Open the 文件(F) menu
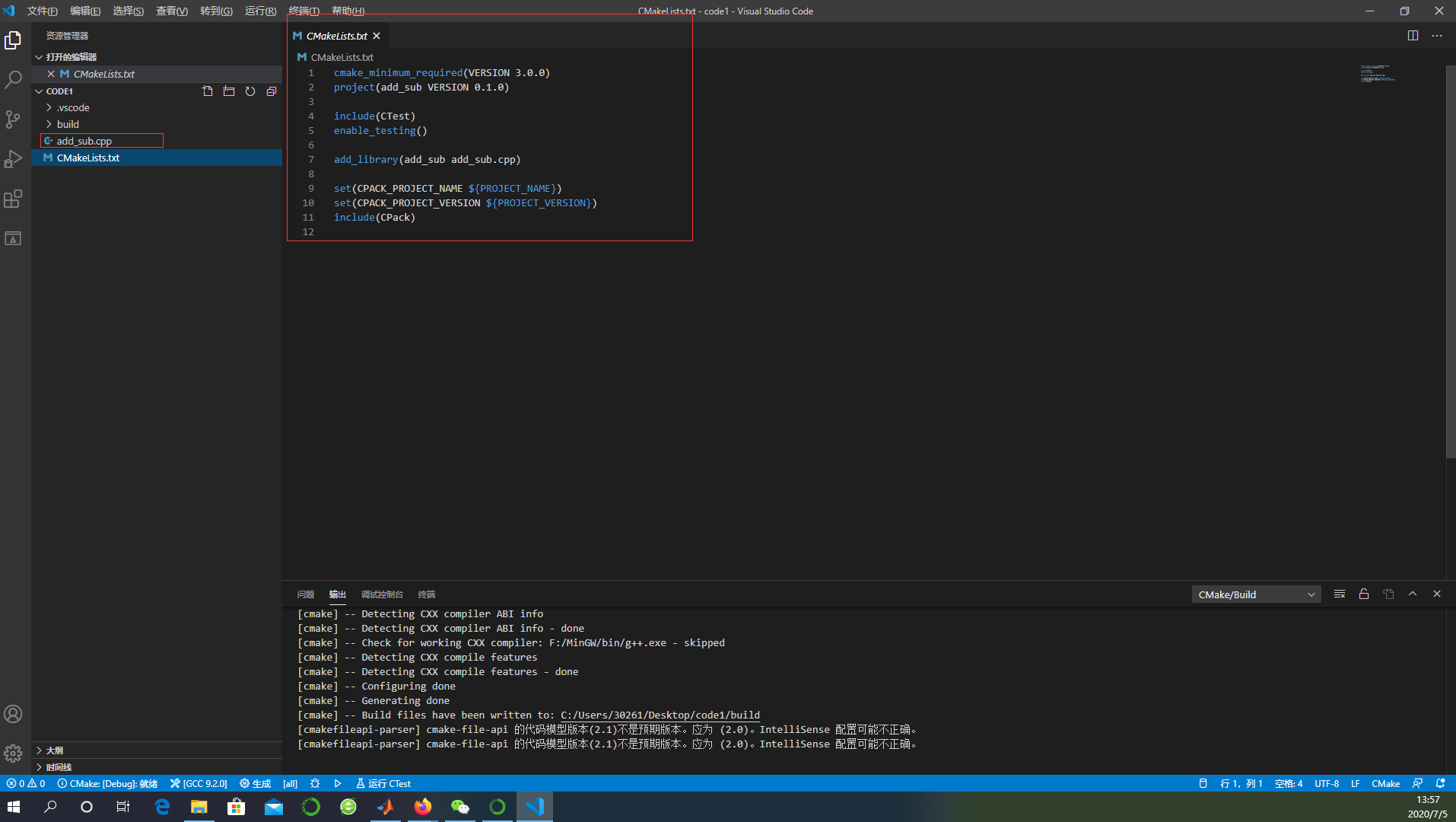Viewport: 1456px width, 822px height. click(43, 11)
